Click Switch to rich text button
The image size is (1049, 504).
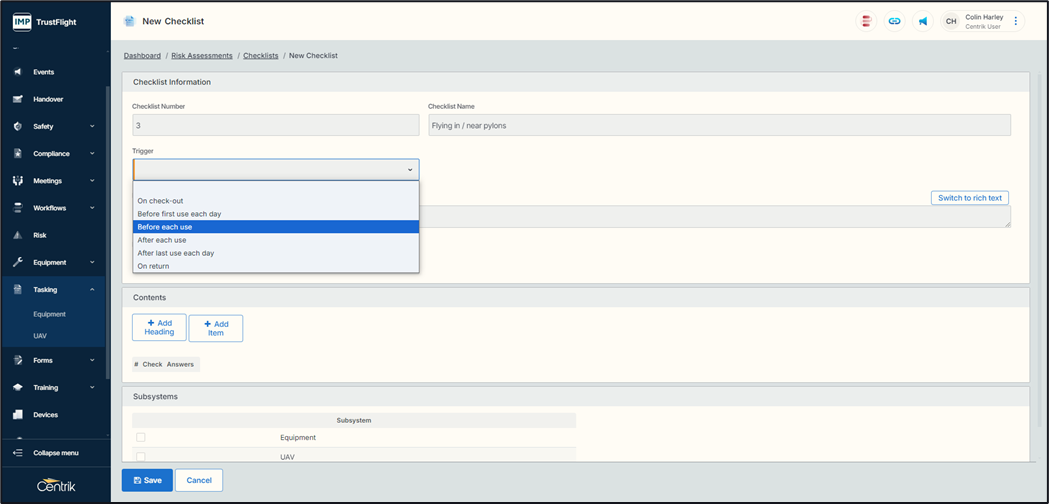click(x=969, y=198)
